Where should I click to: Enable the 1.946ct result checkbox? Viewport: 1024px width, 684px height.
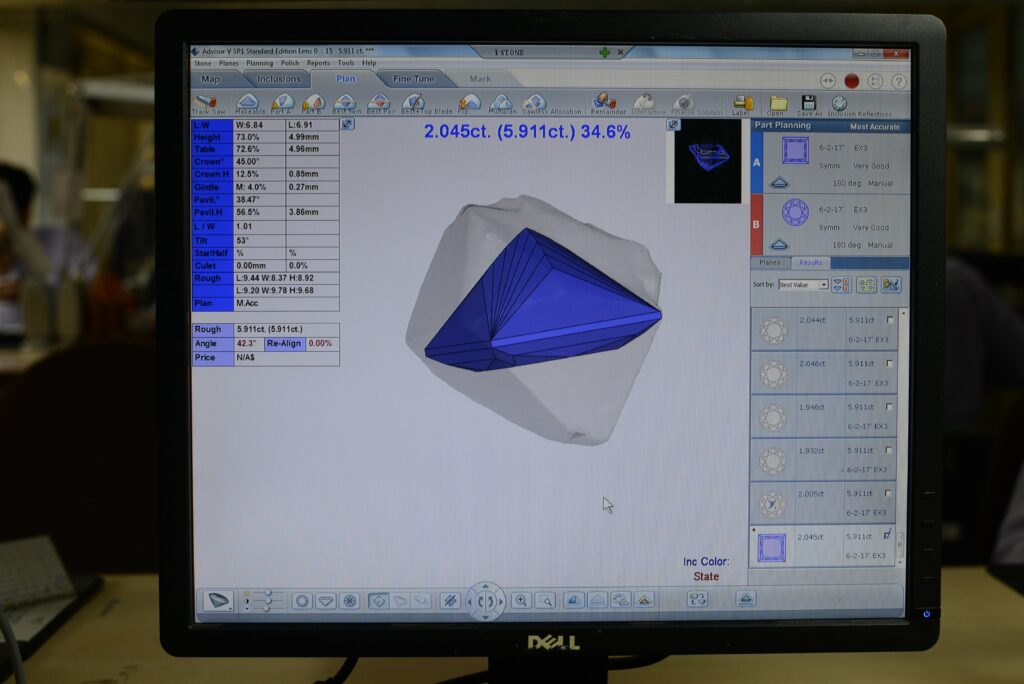(x=889, y=407)
